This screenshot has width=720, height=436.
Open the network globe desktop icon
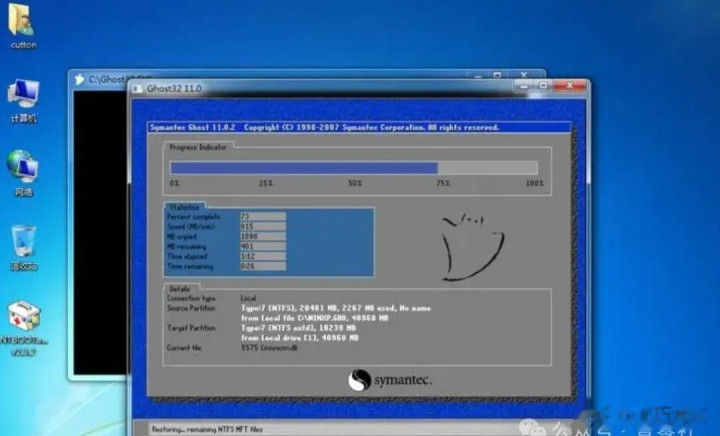(23, 168)
